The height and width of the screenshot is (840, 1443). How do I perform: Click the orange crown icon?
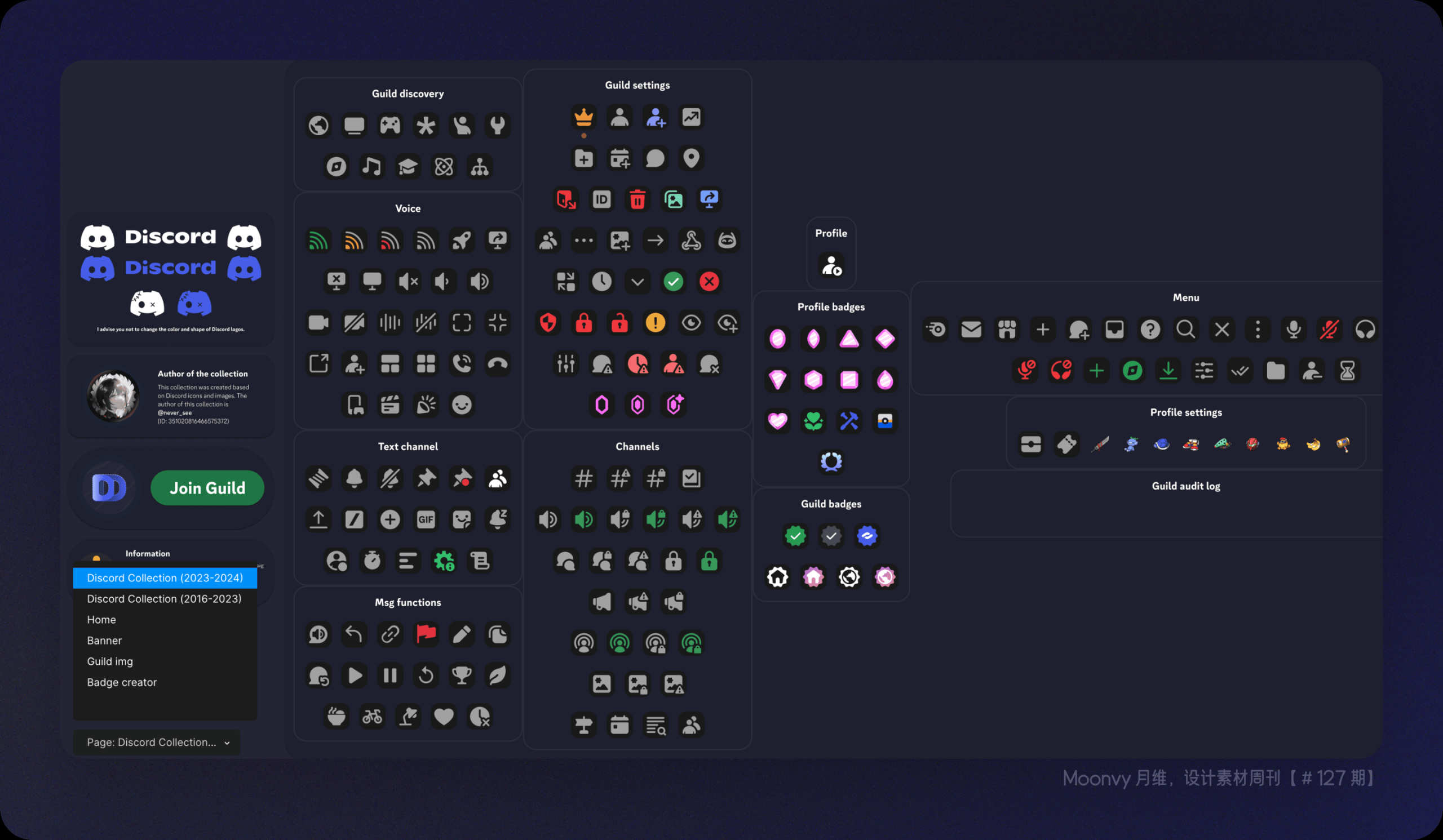click(x=583, y=117)
